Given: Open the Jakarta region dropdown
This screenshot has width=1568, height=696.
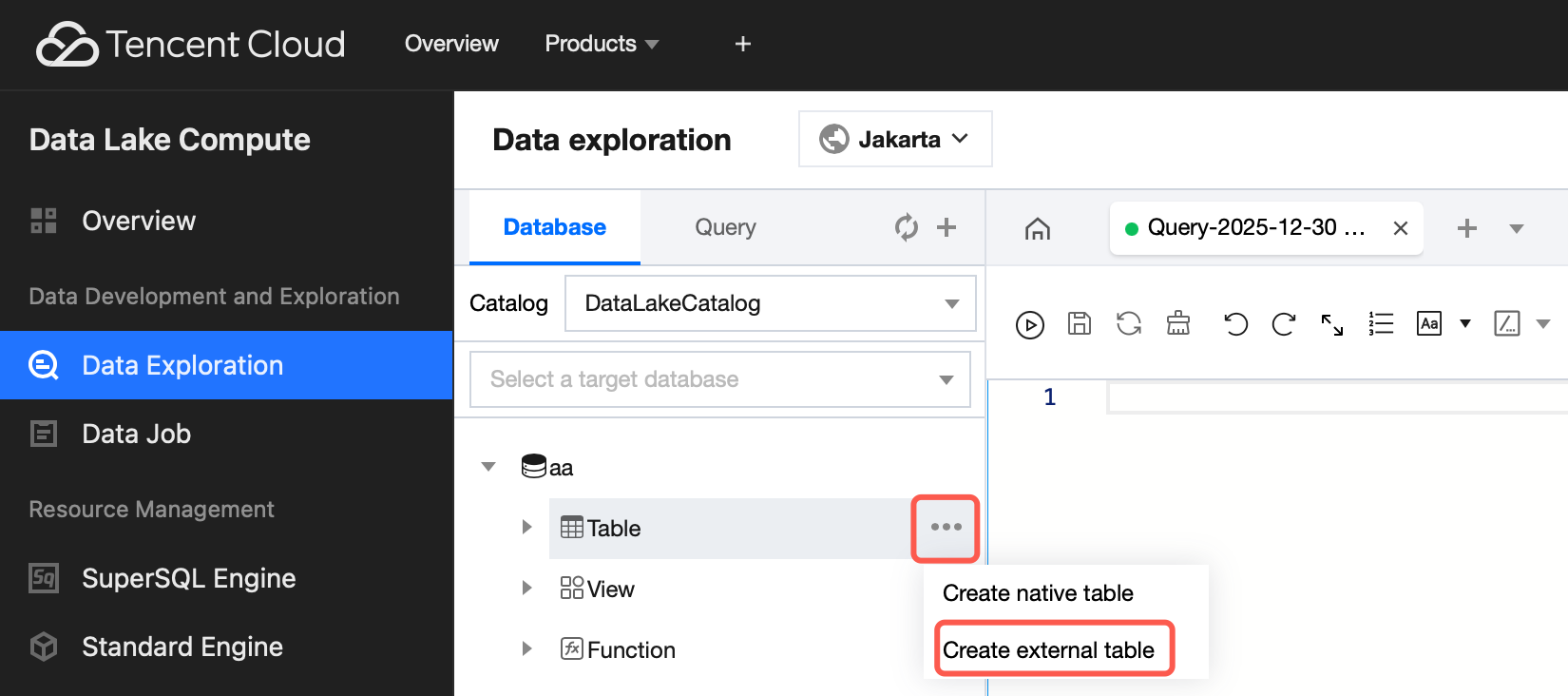Looking at the screenshot, I should [895, 139].
